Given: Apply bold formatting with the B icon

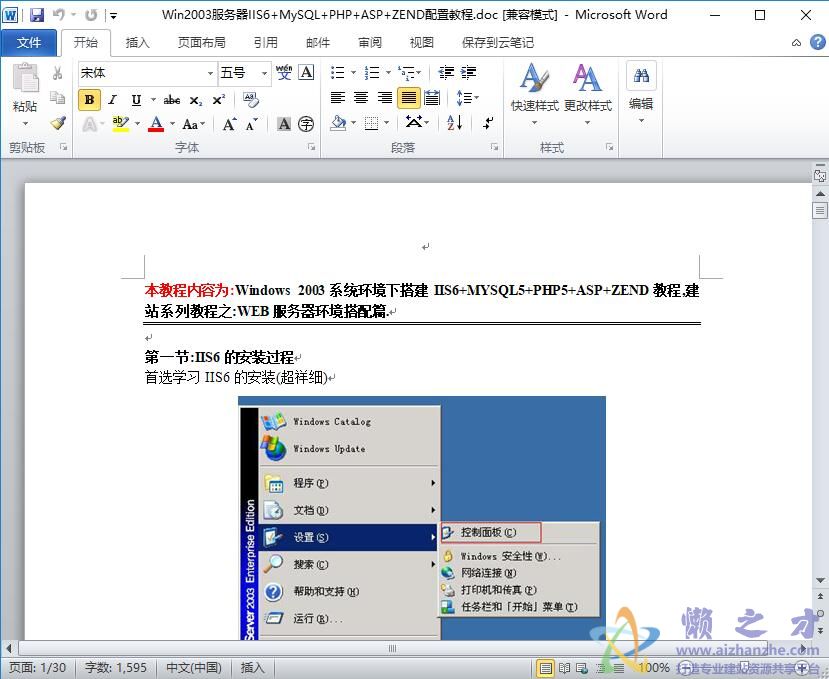Looking at the screenshot, I should pos(89,100).
